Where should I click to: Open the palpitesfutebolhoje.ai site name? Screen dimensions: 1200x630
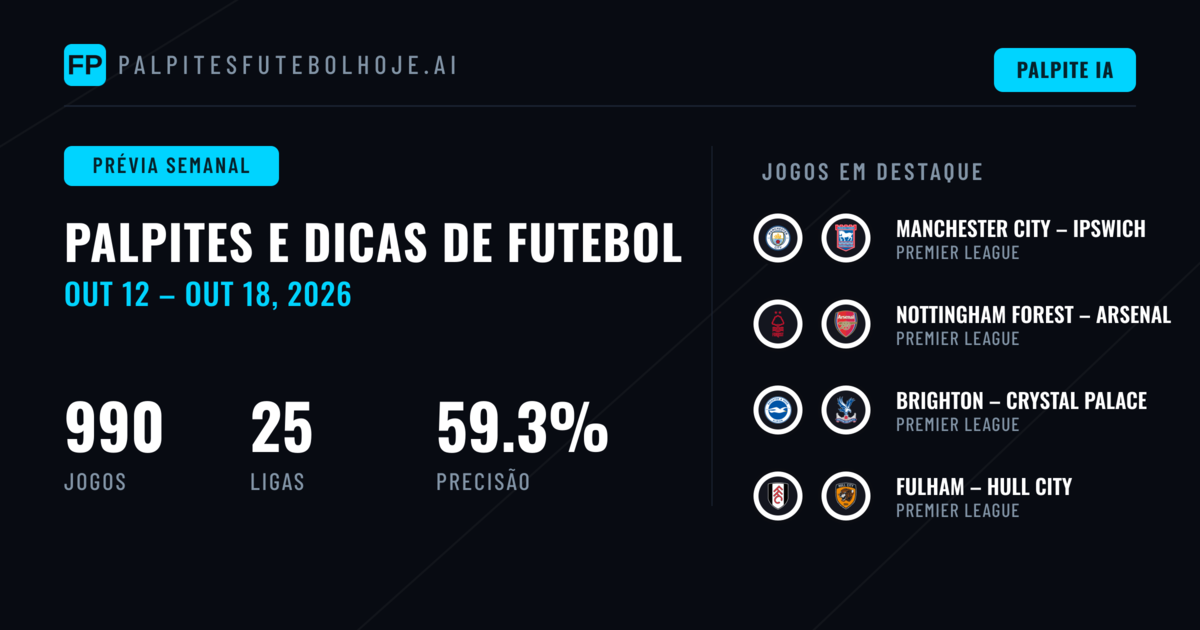pos(288,65)
